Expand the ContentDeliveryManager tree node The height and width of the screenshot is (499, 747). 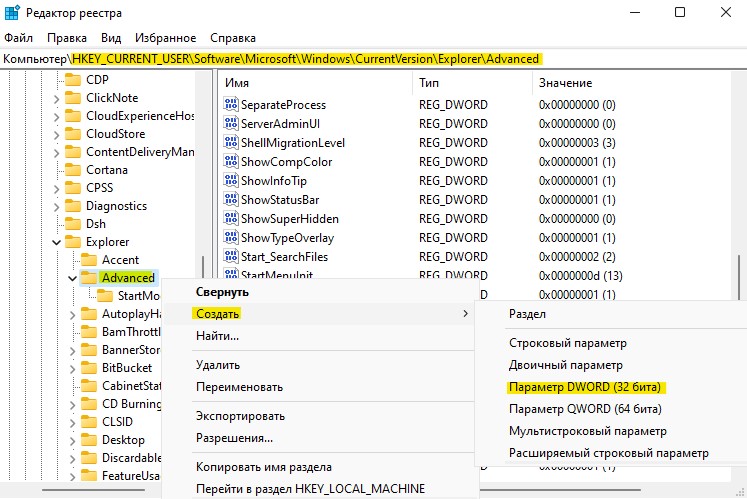point(56,153)
